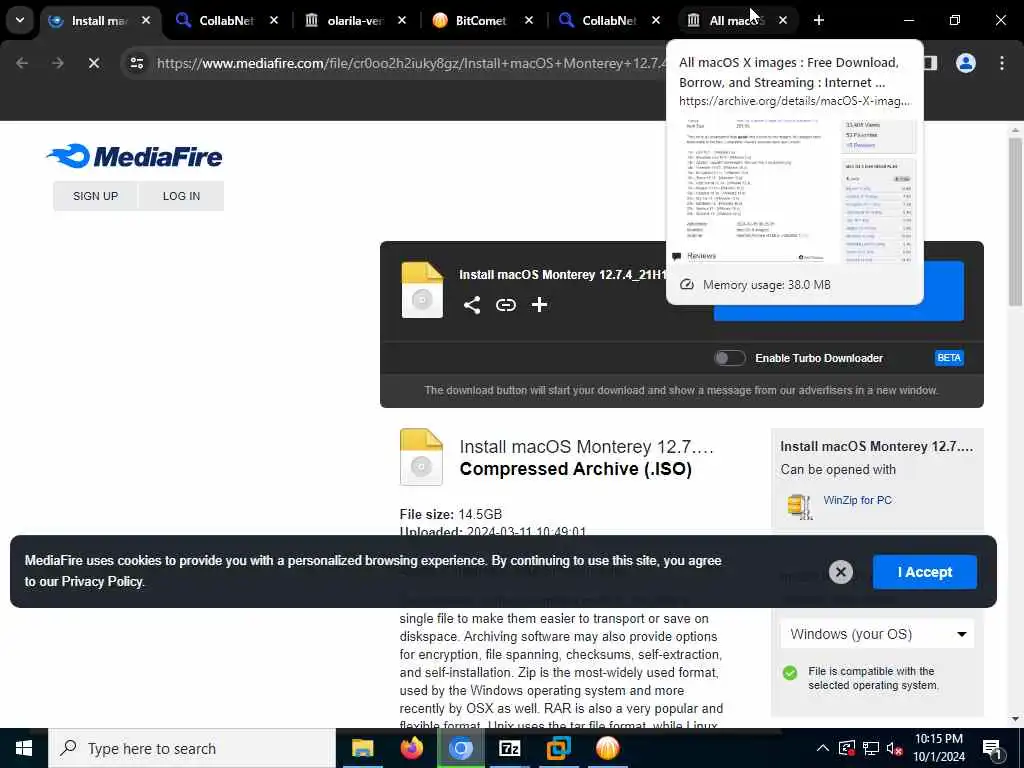Switch to the first CollabNet tab
Image resolution: width=1024 pixels, height=768 pixels.
coord(227,21)
